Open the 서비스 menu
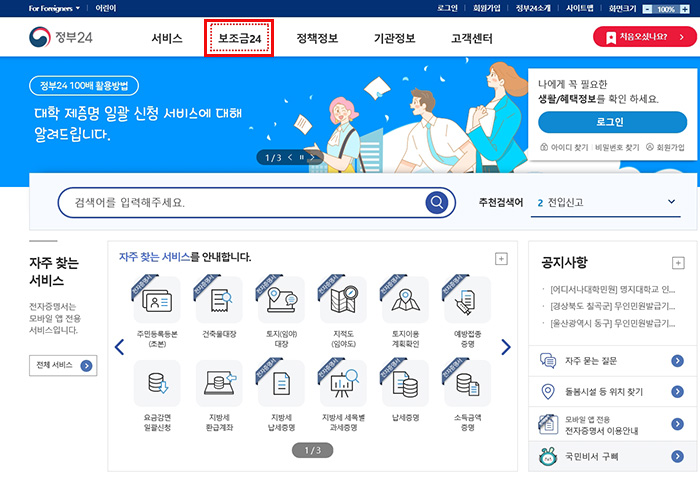700x480 pixels. (167, 38)
